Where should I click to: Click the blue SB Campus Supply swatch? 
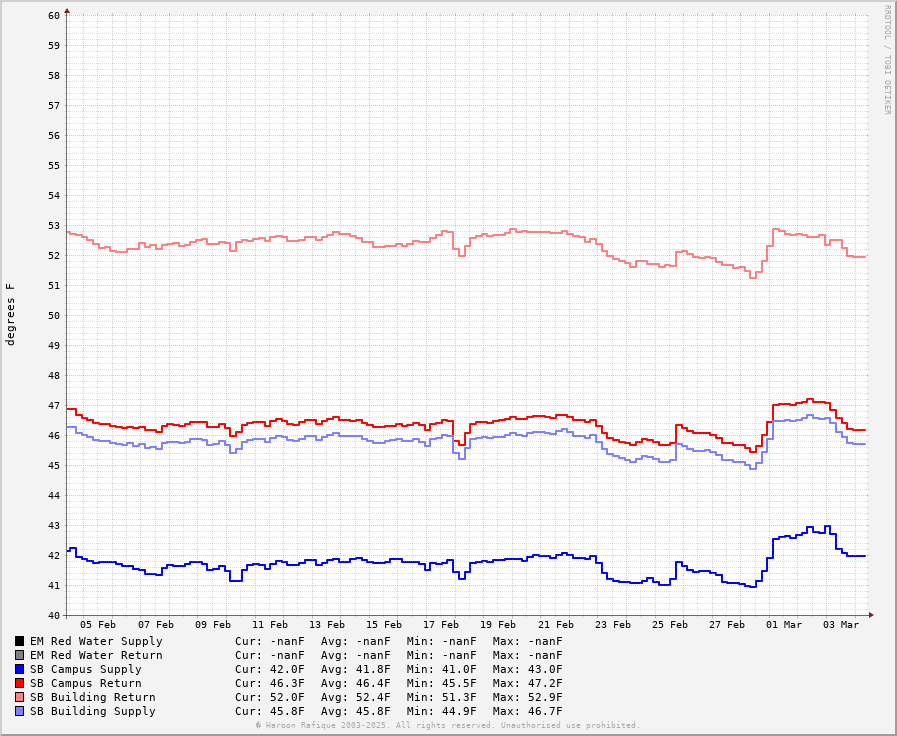19,669
